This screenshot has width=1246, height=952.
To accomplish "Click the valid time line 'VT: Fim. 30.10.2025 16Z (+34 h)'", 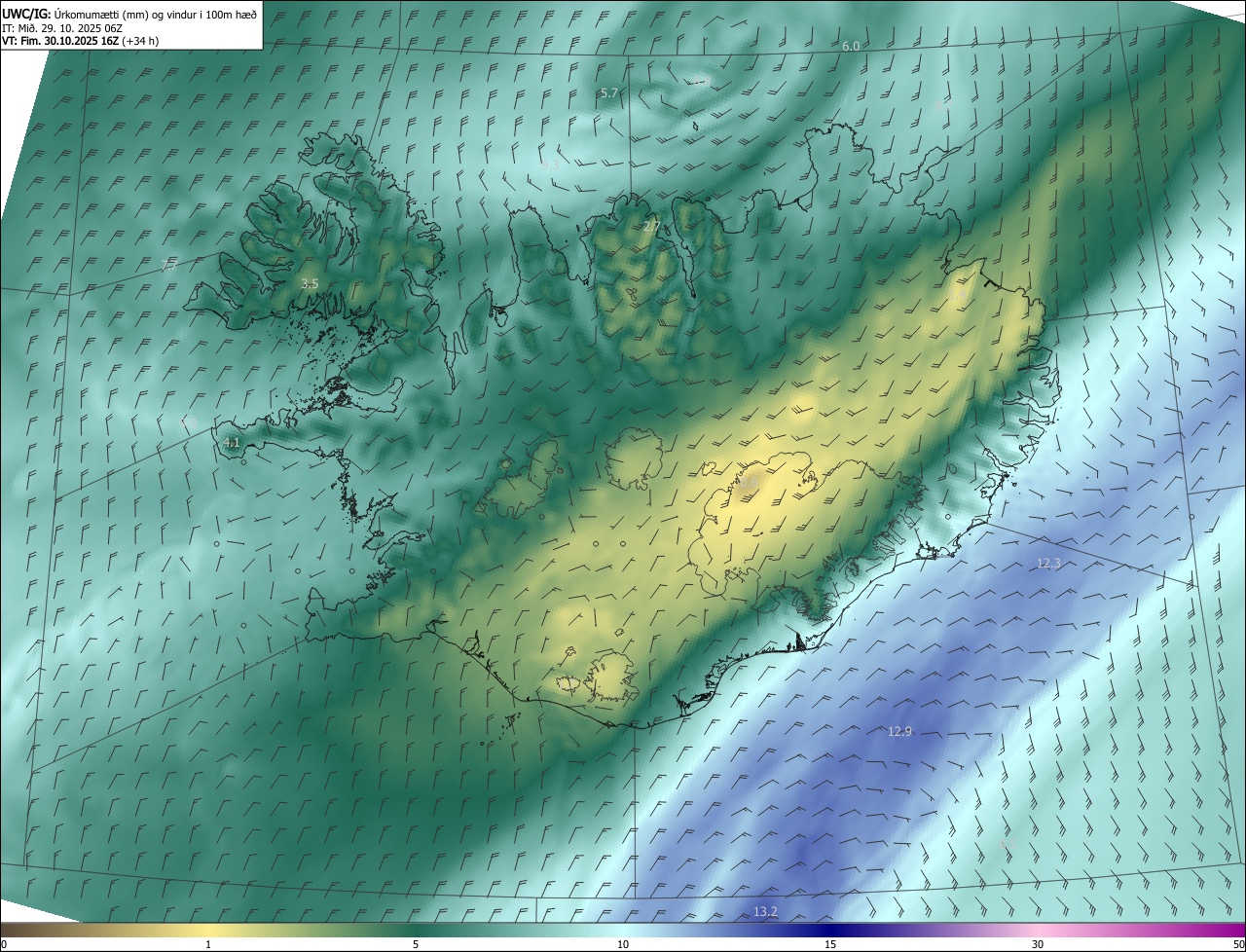I will [80, 41].
